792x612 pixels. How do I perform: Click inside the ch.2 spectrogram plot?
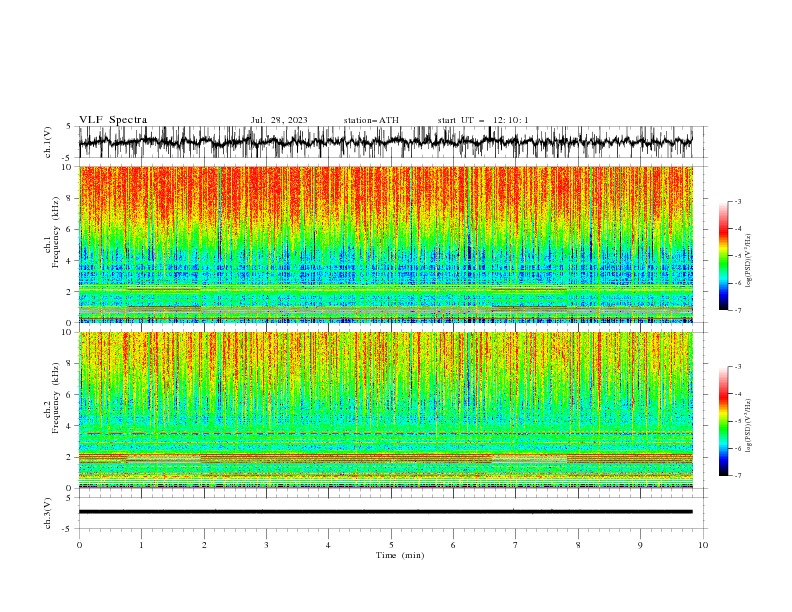386,410
